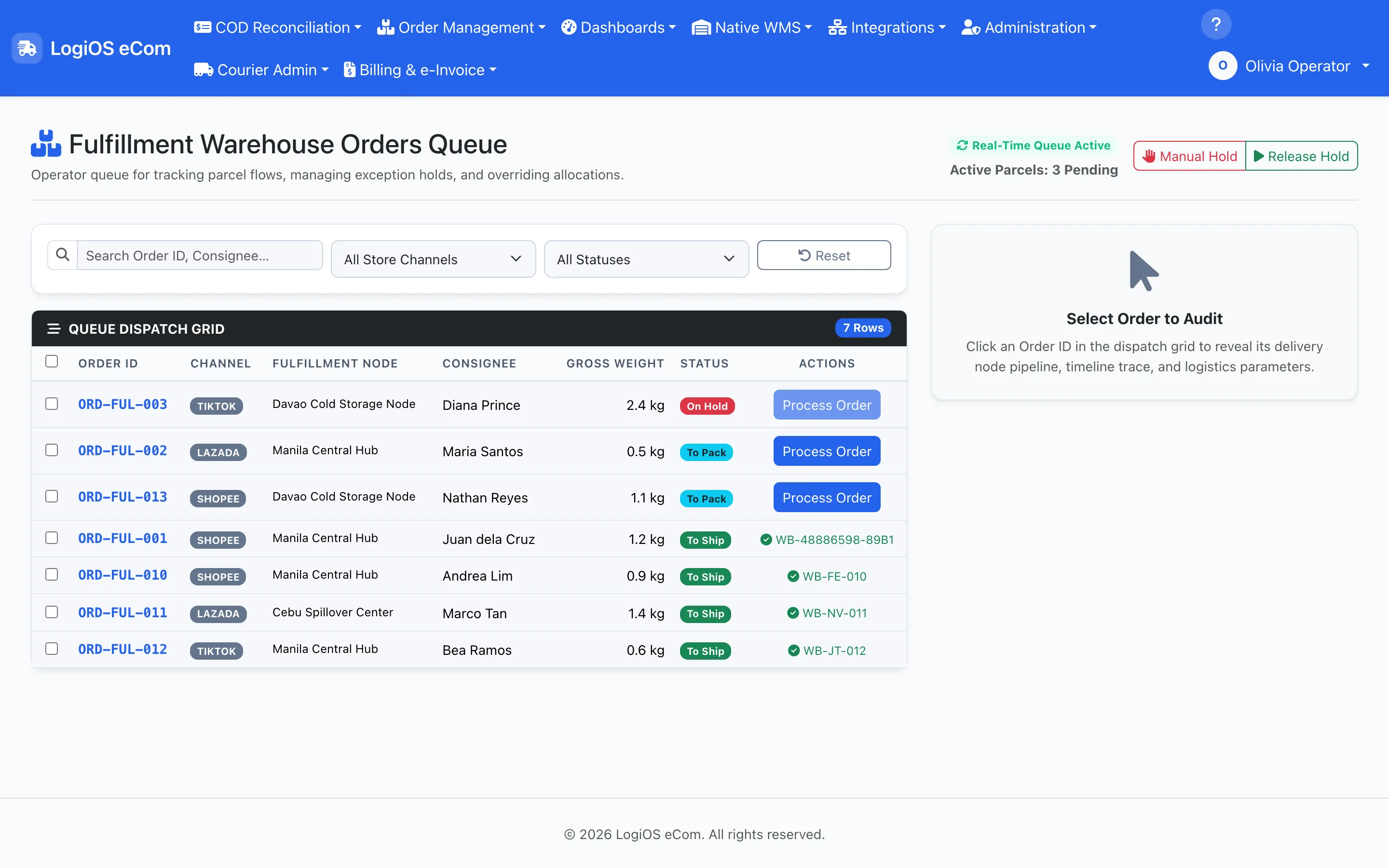
Task: Tick the checkbox for ORD-FUL-012
Action: [x=52, y=648]
